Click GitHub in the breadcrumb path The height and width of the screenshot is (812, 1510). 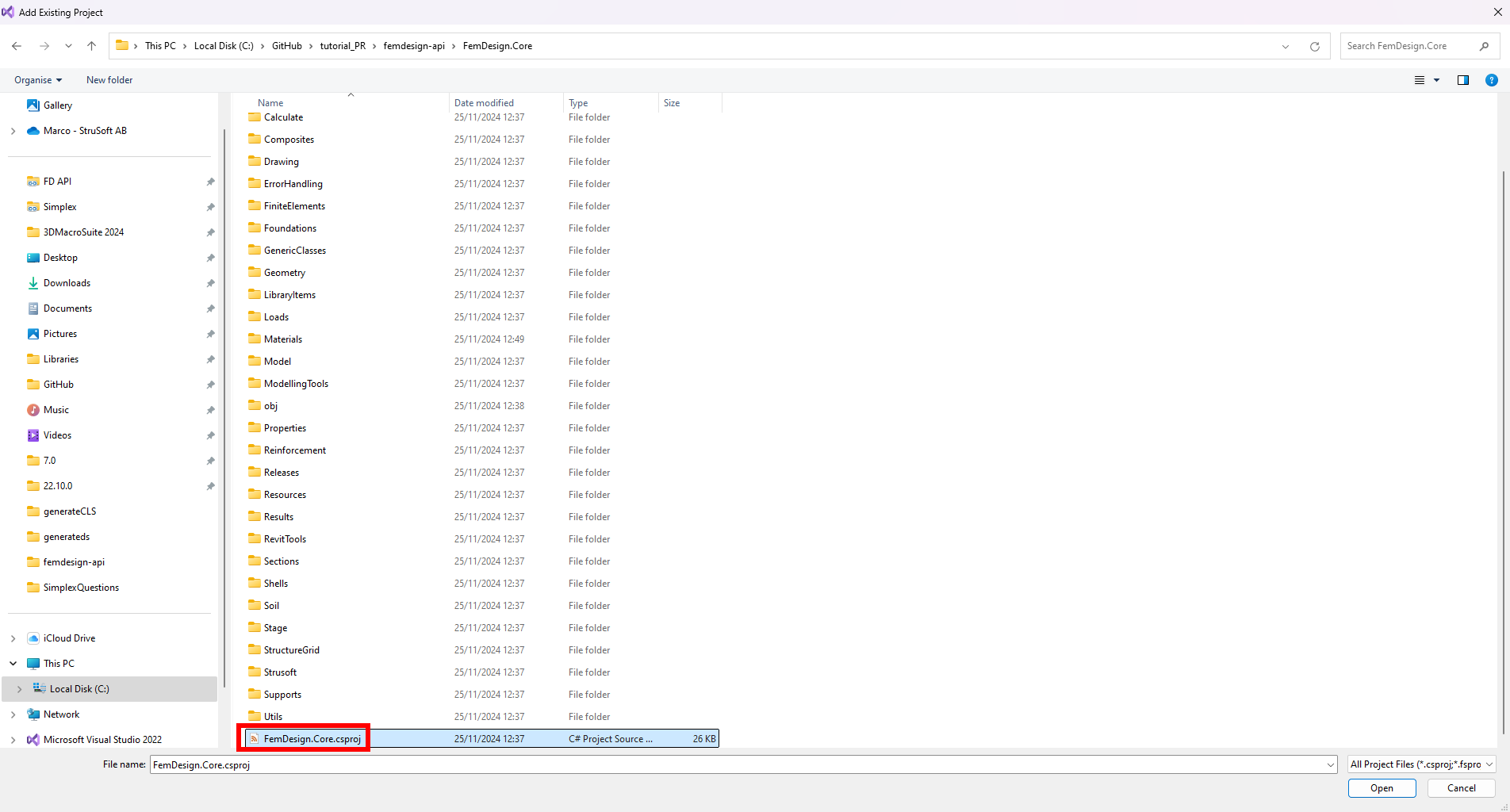coord(286,46)
